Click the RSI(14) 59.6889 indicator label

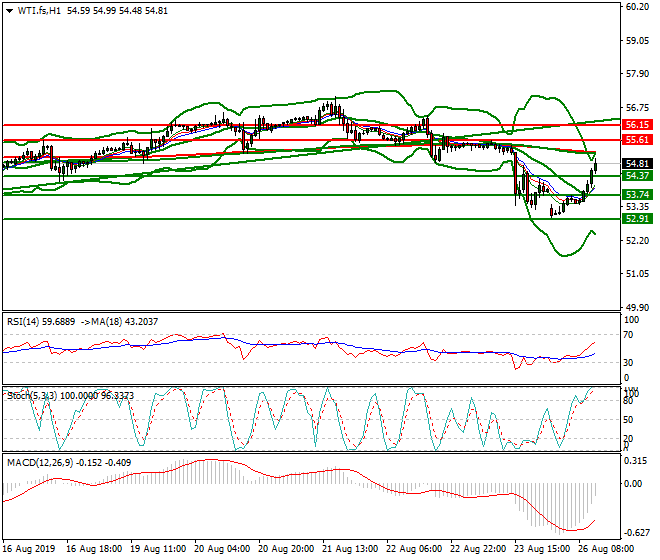[x=41, y=322]
